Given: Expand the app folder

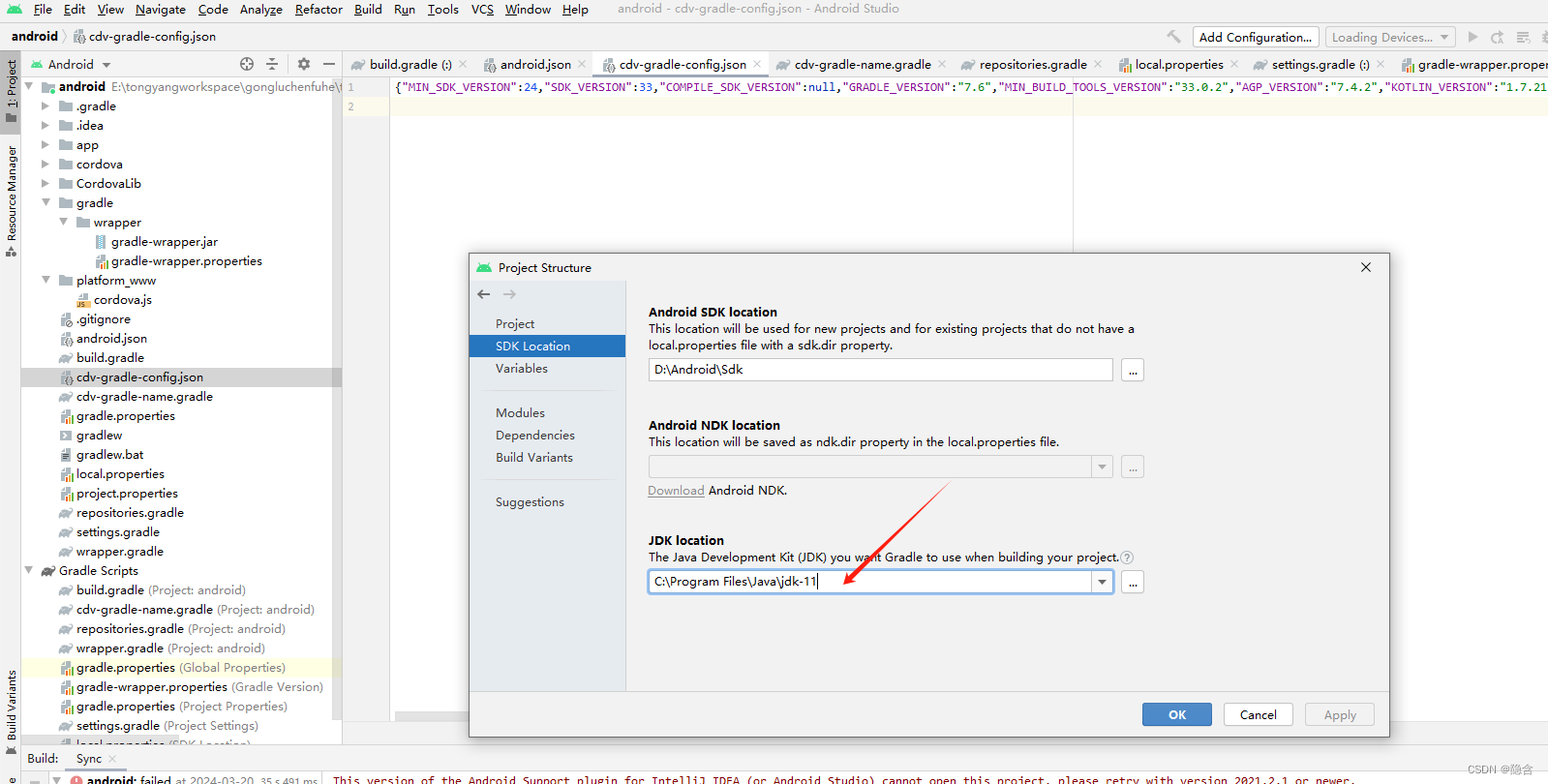Looking at the screenshot, I should click(x=46, y=144).
